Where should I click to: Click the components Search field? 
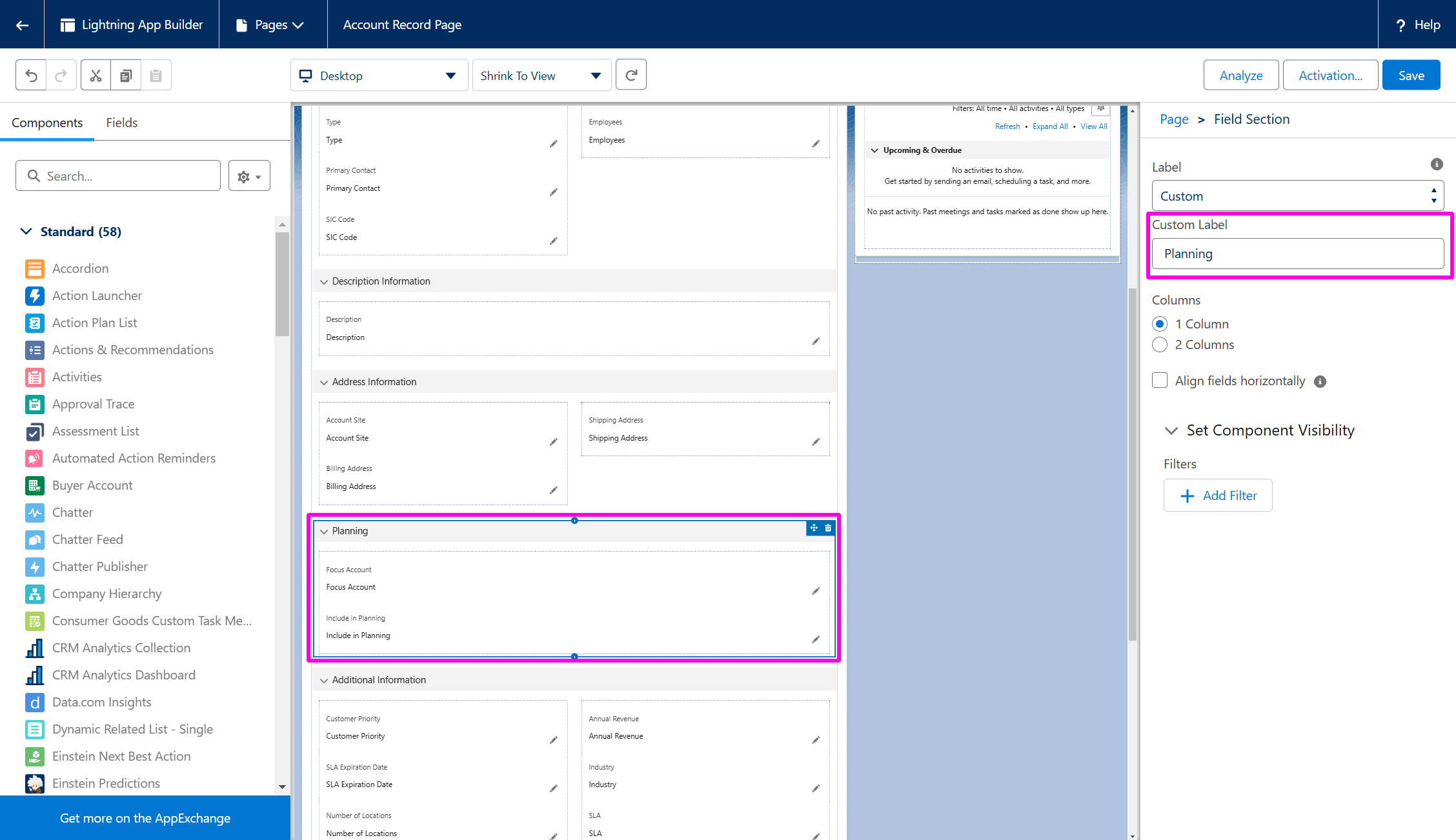pos(118,176)
